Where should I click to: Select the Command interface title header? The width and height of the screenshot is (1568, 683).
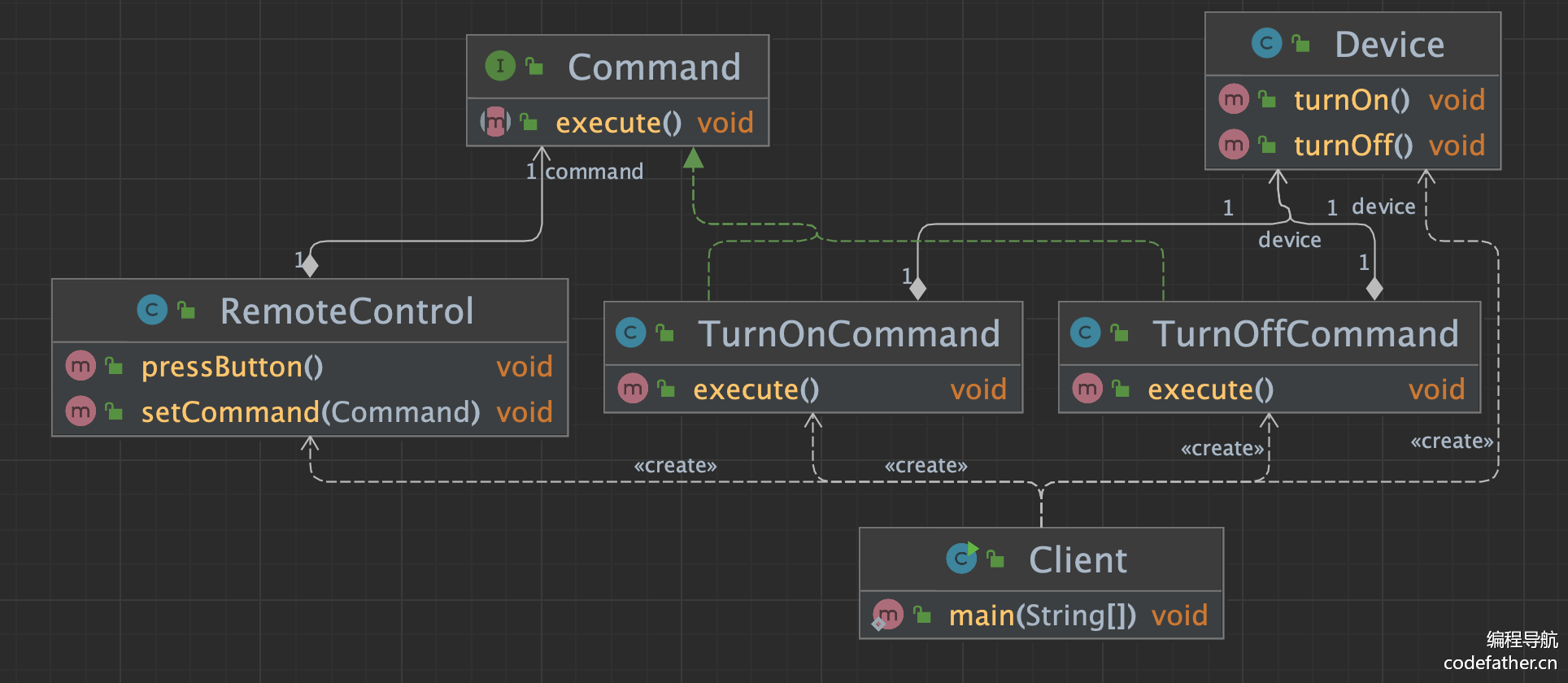tap(653, 67)
